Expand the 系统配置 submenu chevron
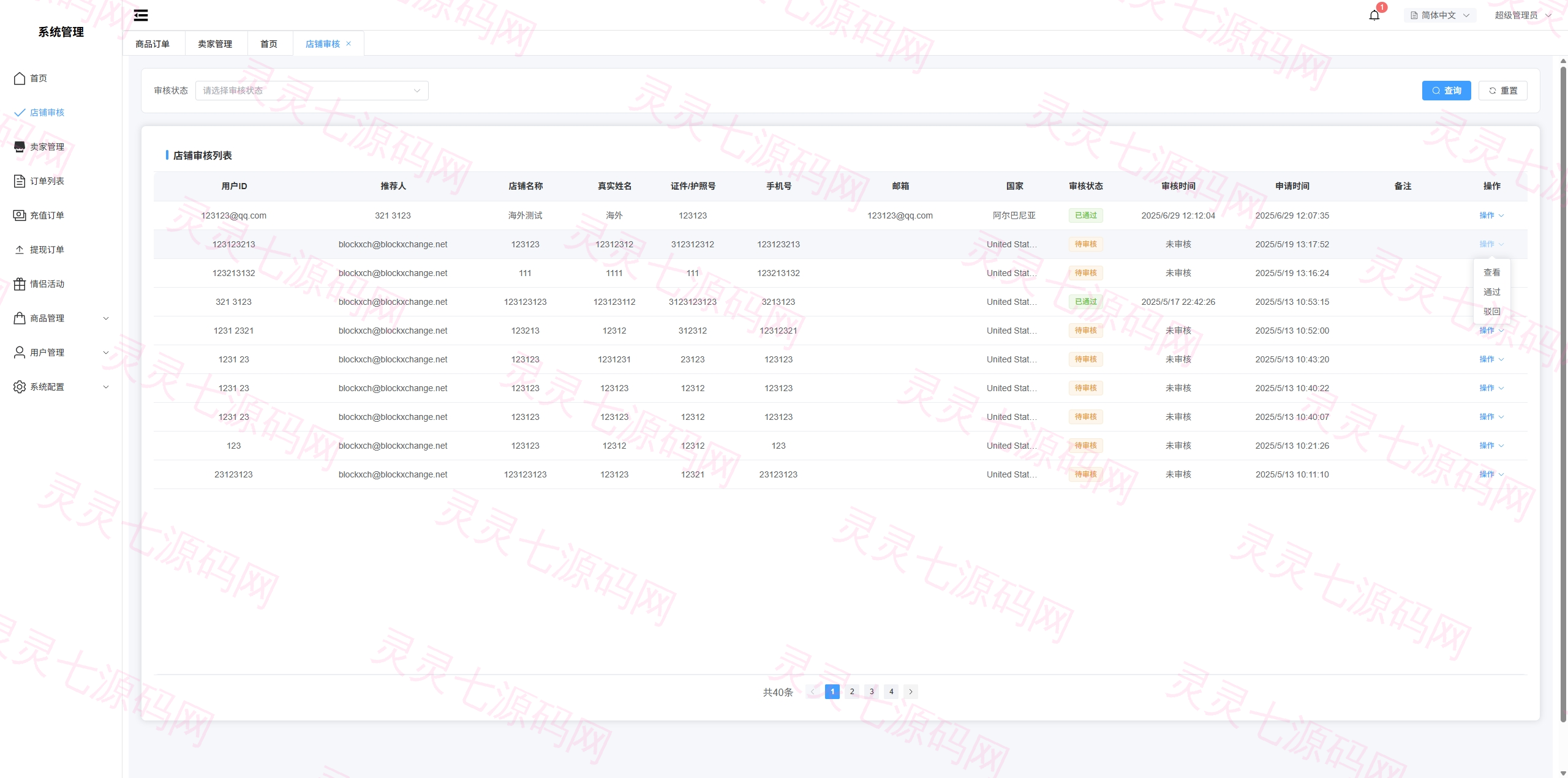This screenshot has height=778, width=1568. pyautogui.click(x=106, y=387)
